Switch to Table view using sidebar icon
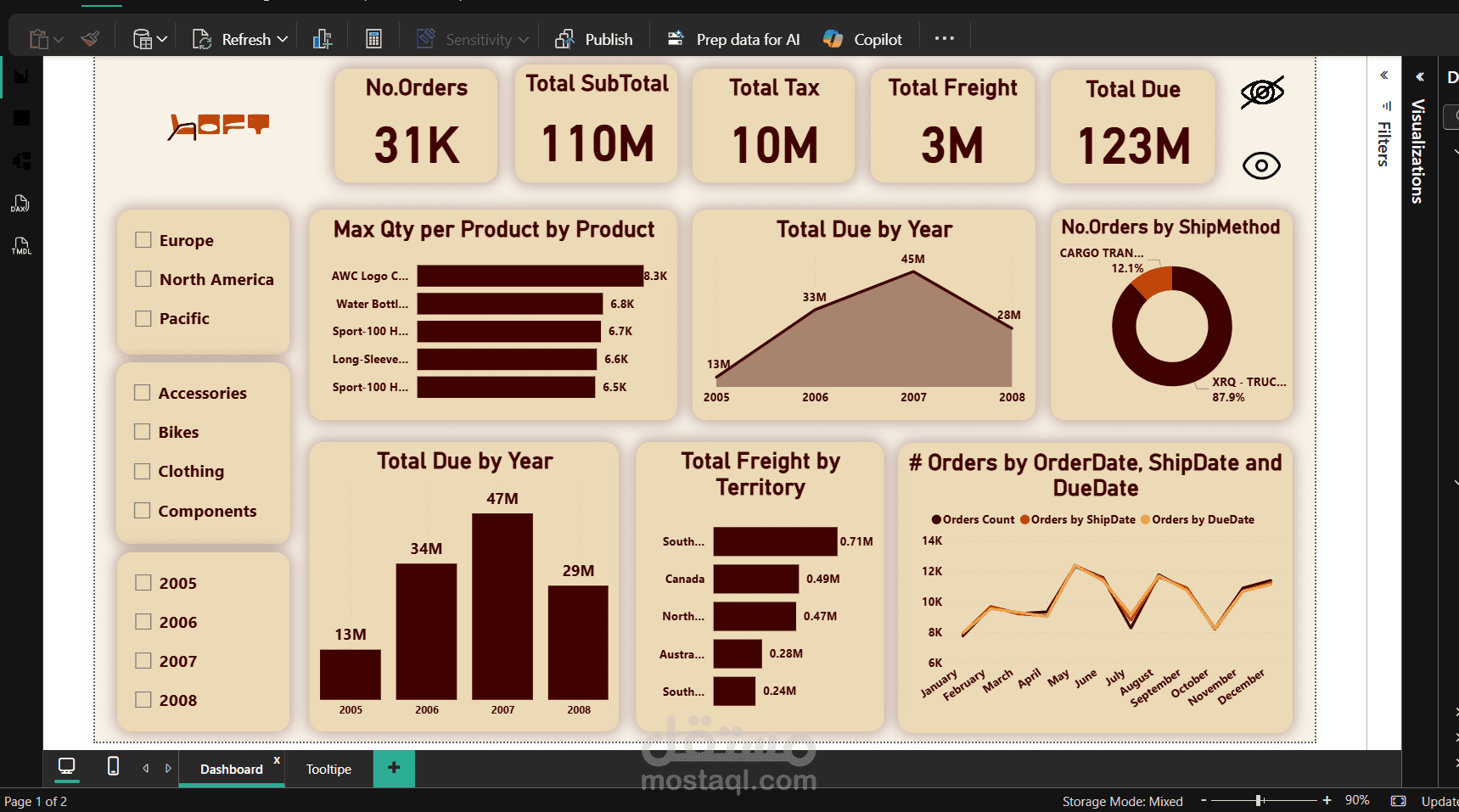1459x812 pixels. click(x=21, y=118)
